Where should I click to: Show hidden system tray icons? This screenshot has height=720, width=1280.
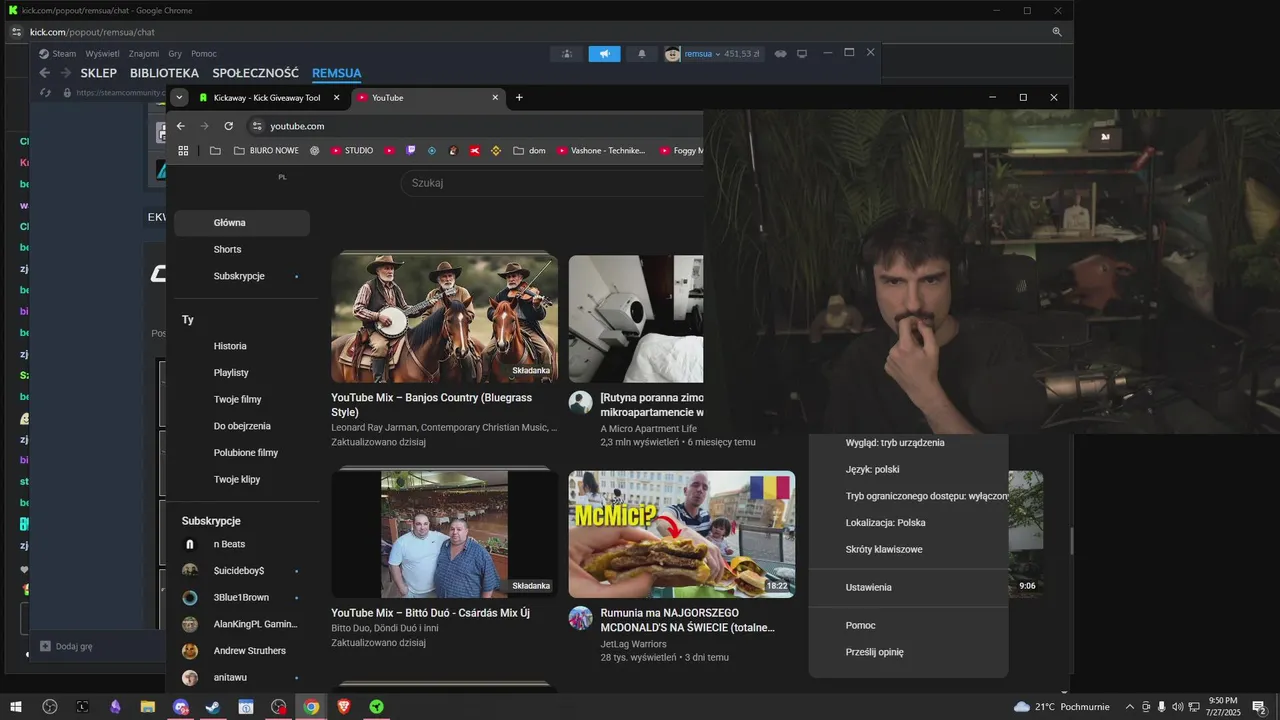coord(1130,707)
